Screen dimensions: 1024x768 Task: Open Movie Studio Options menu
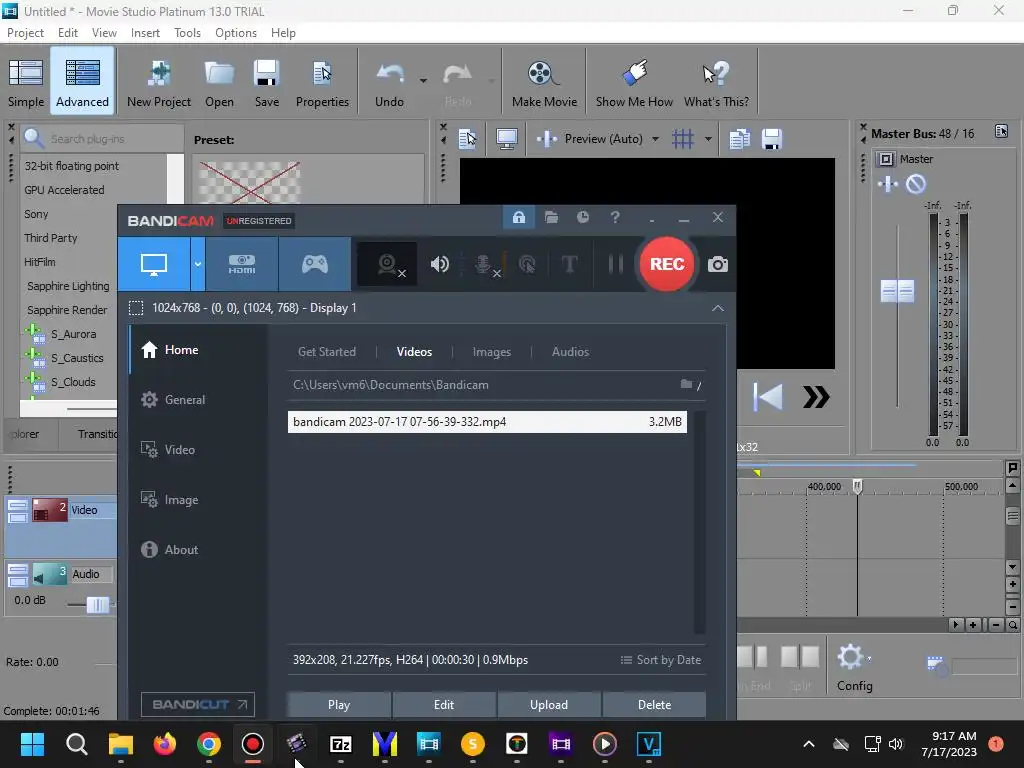(x=236, y=33)
